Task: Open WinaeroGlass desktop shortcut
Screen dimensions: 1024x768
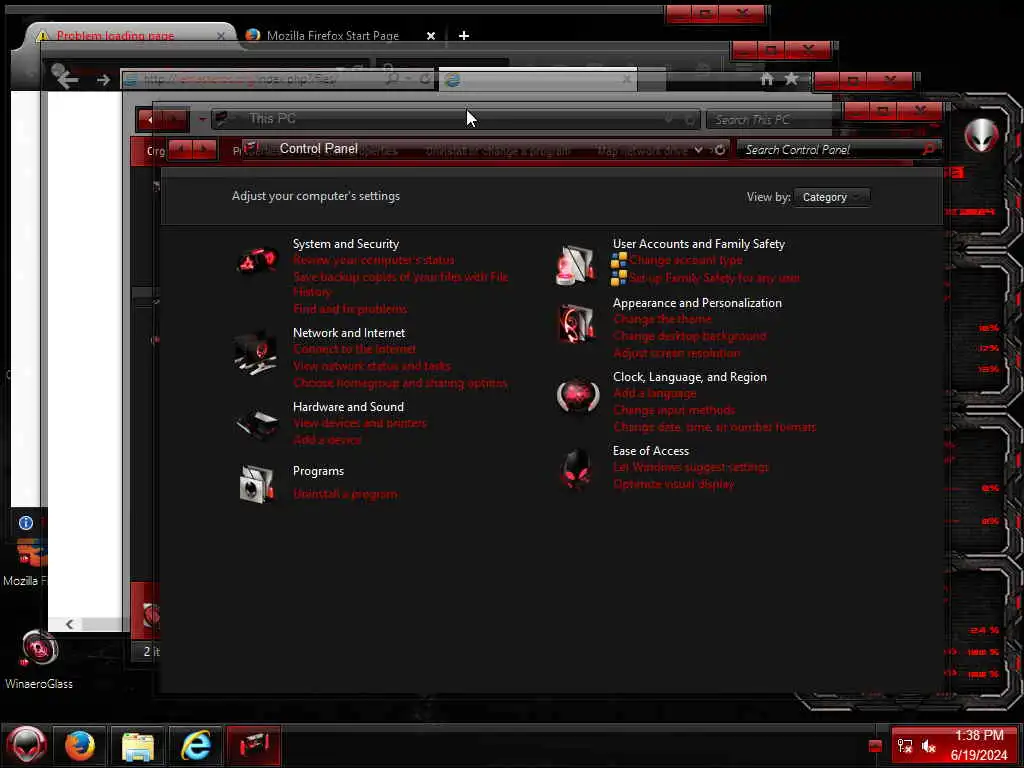Action: tap(39, 660)
